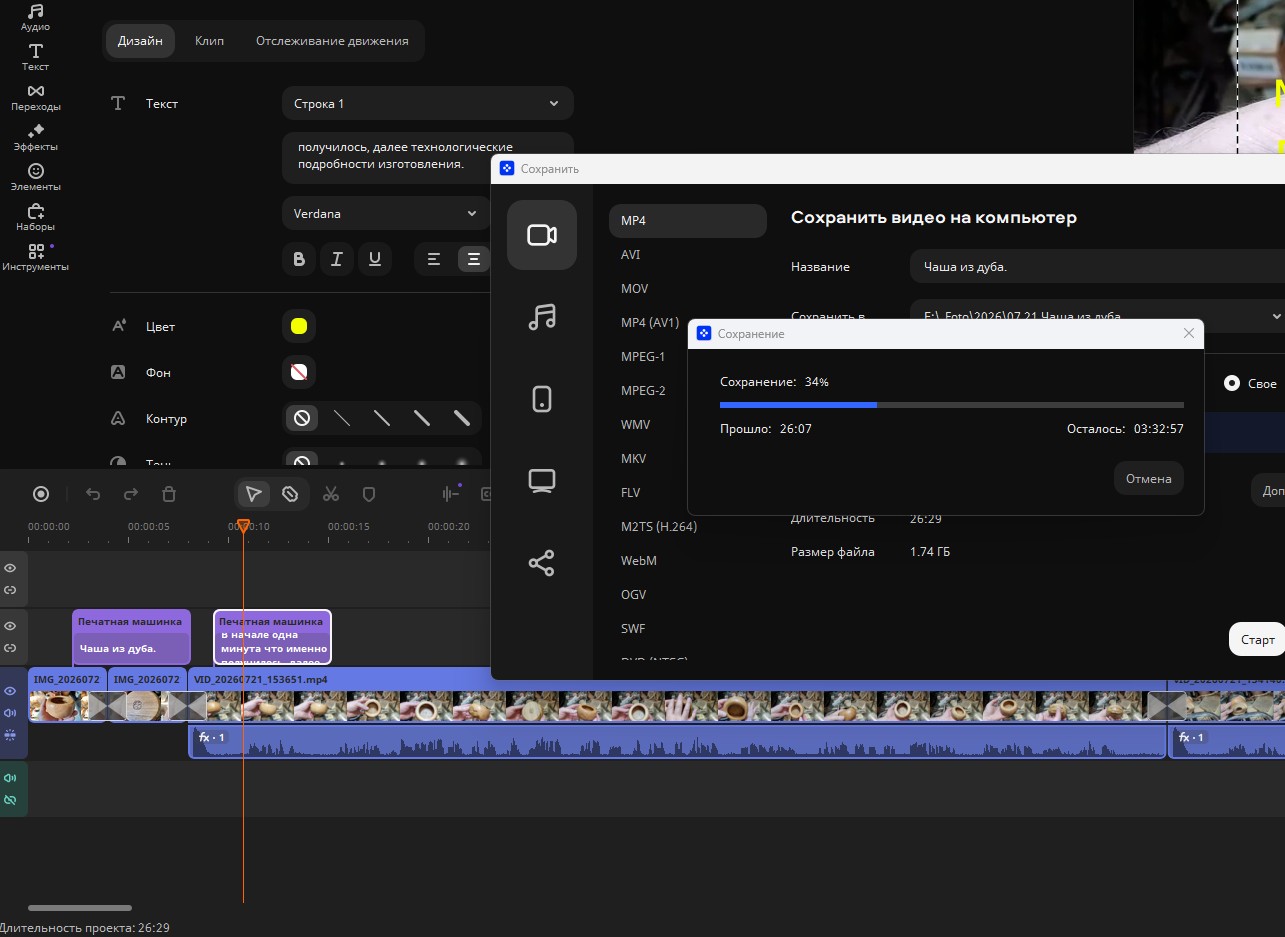Undo the last action
The height and width of the screenshot is (937, 1285).
pyautogui.click(x=93, y=494)
